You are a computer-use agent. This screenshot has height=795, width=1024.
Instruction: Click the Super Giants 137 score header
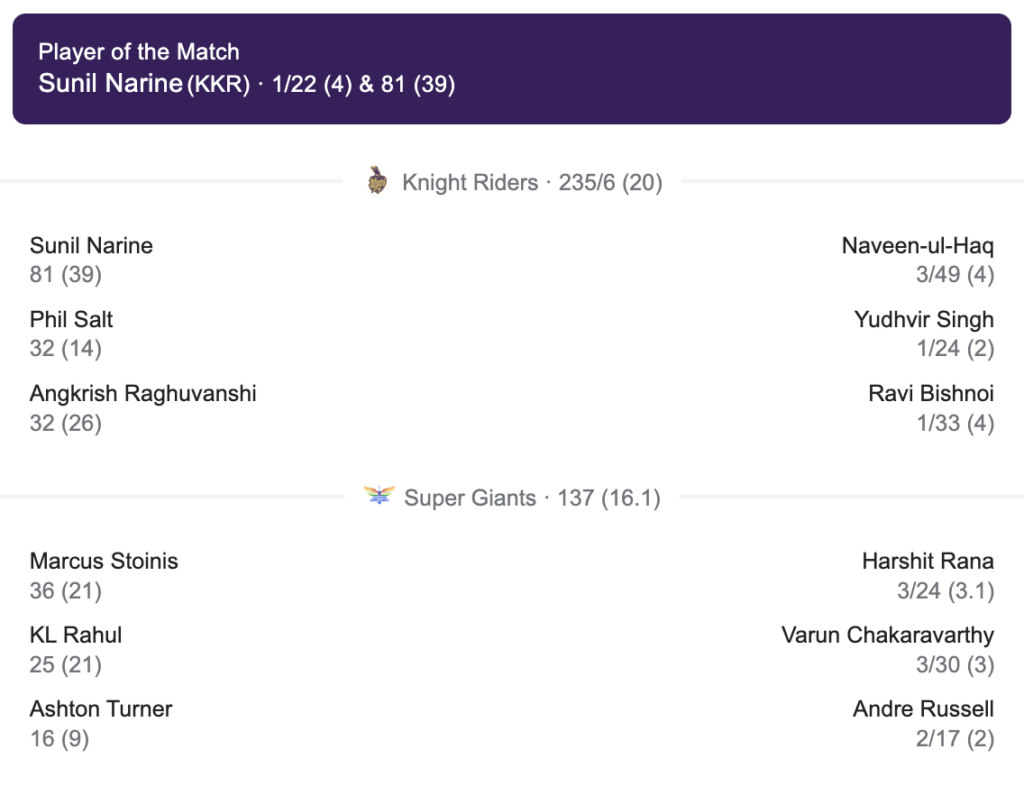[x=532, y=498]
